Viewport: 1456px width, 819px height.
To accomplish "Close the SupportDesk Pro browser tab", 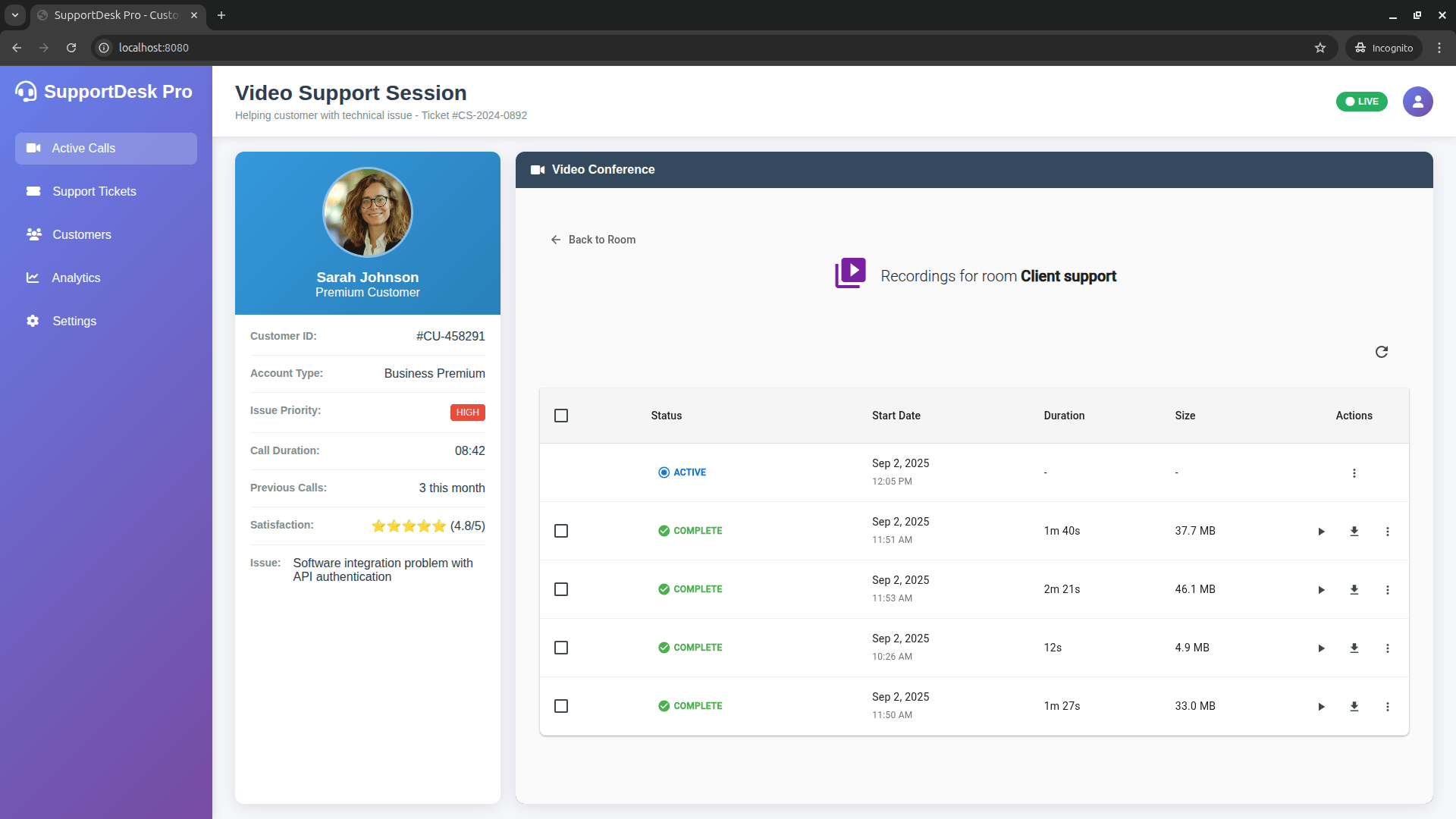I will coord(194,15).
